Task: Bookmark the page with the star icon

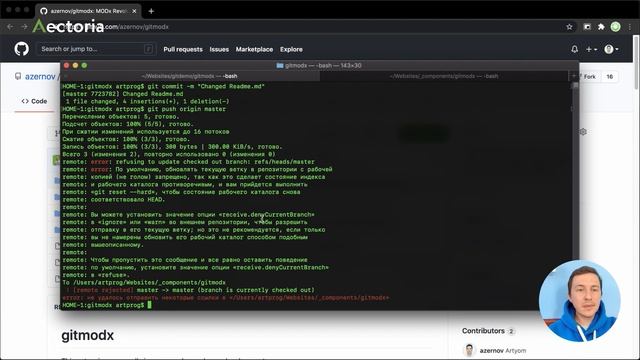Action: coord(569,27)
